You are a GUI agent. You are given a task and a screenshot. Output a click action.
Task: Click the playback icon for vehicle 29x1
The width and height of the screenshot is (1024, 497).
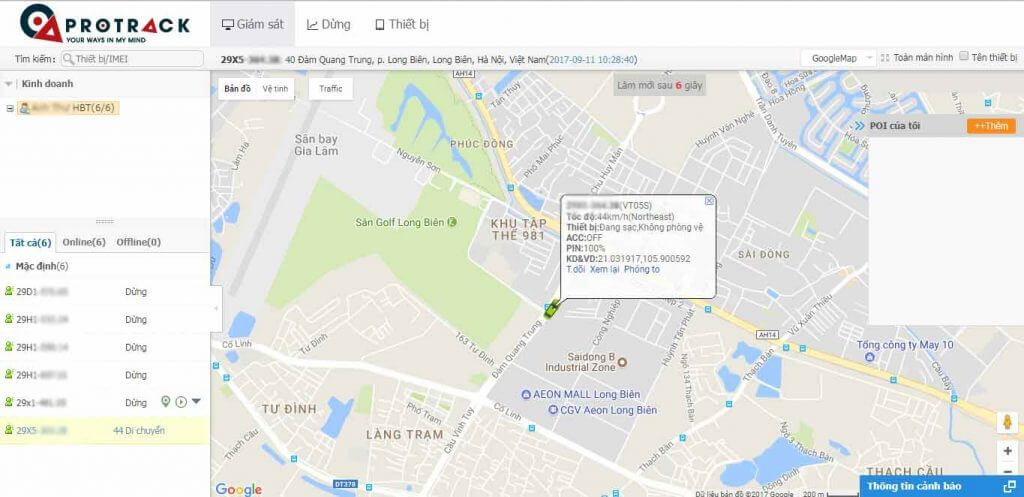(x=181, y=402)
